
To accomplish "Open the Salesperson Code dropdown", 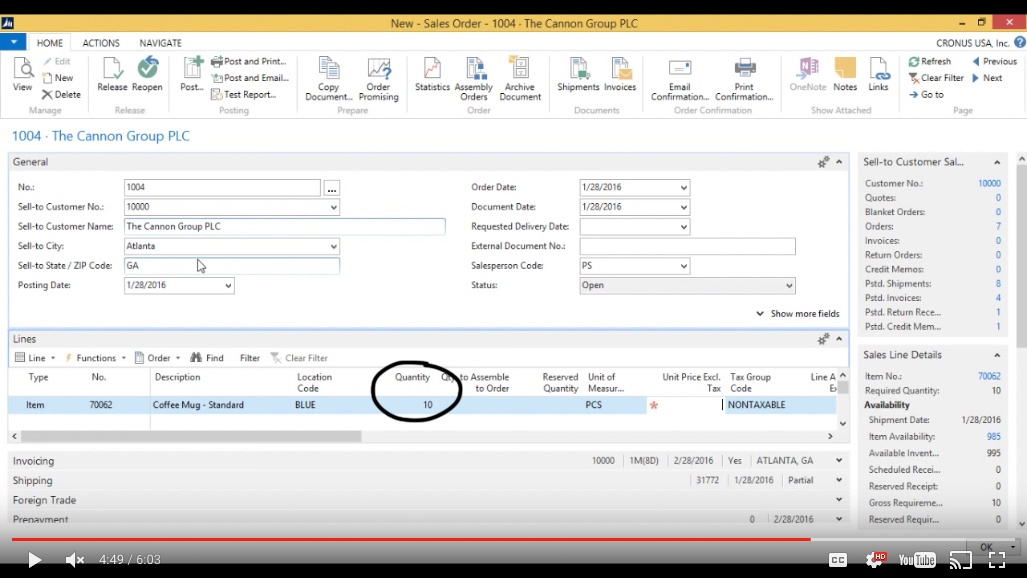I will (684, 266).
